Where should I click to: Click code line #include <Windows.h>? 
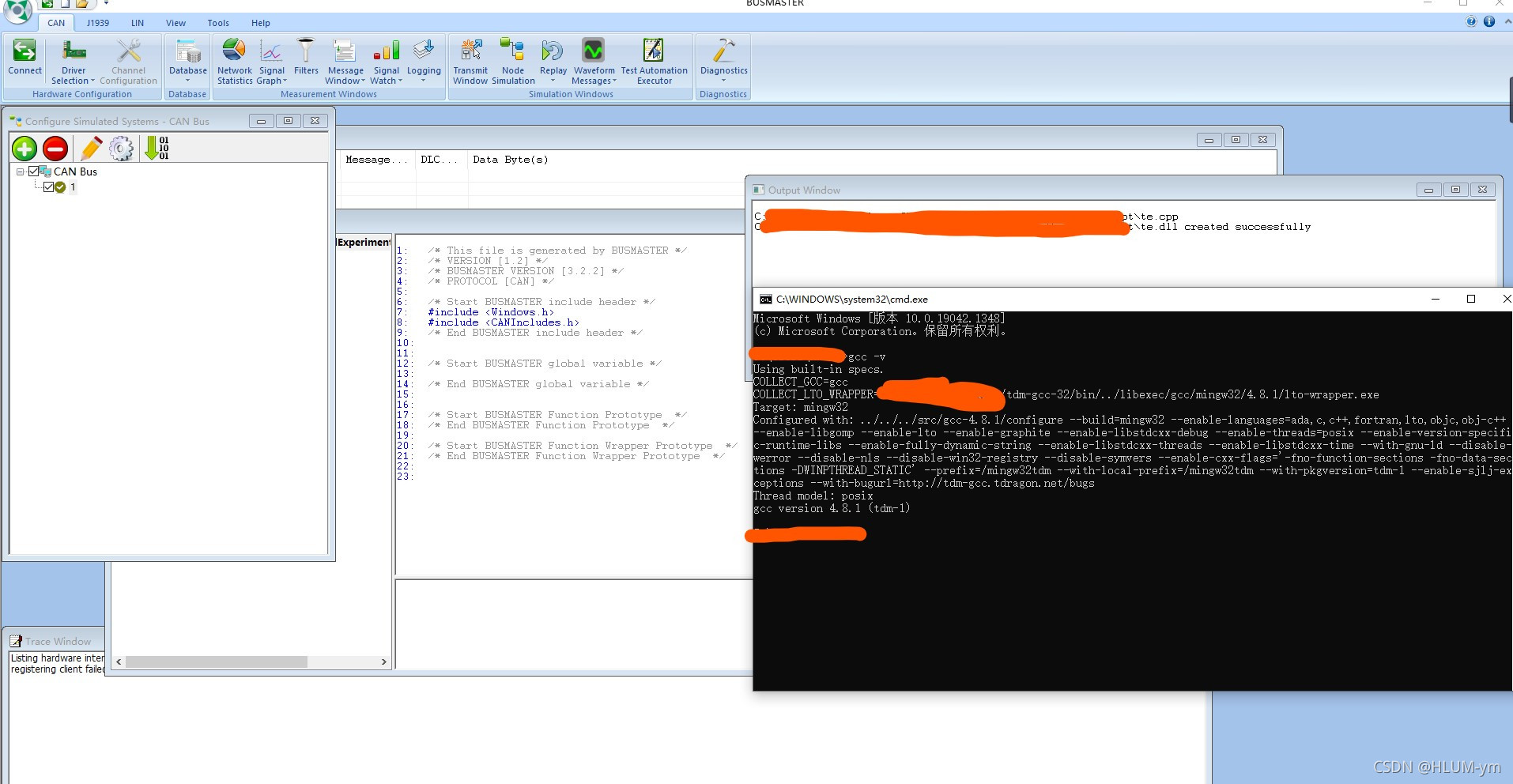(x=490, y=312)
